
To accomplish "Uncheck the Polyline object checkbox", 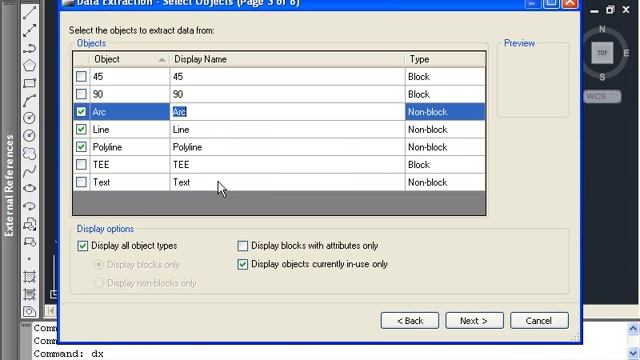I will pos(81,147).
